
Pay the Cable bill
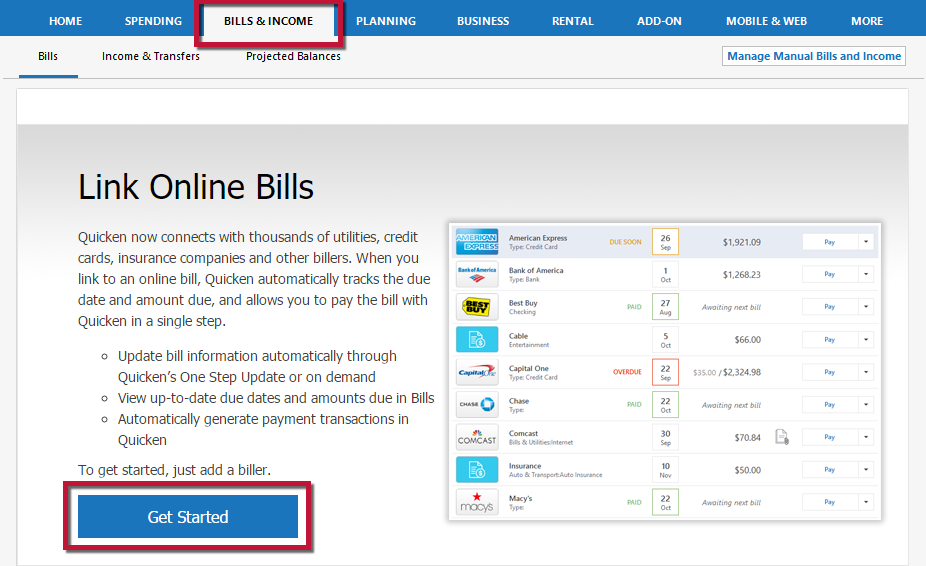point(830,339)
